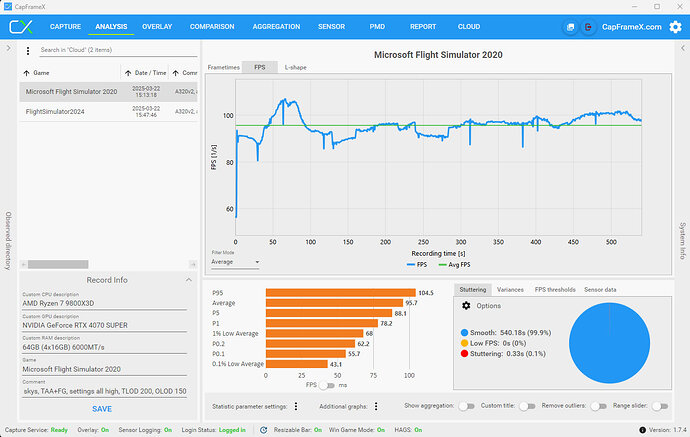
Task: Expand the Observed directory side panel
Action: coord(8,48)
